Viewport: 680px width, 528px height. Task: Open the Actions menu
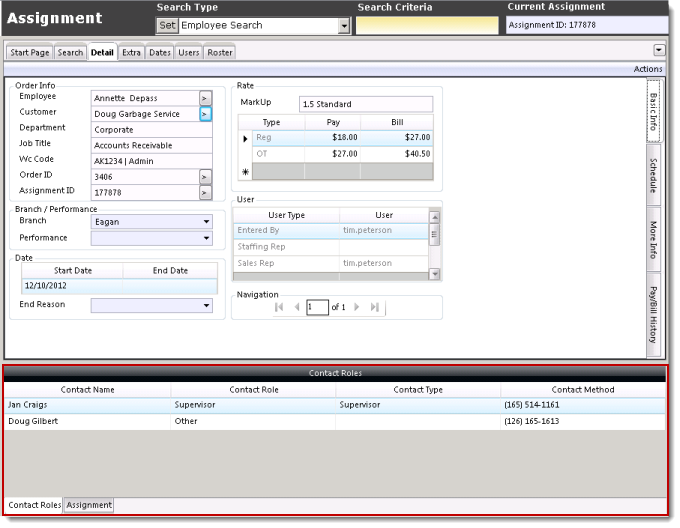point(648,69)
